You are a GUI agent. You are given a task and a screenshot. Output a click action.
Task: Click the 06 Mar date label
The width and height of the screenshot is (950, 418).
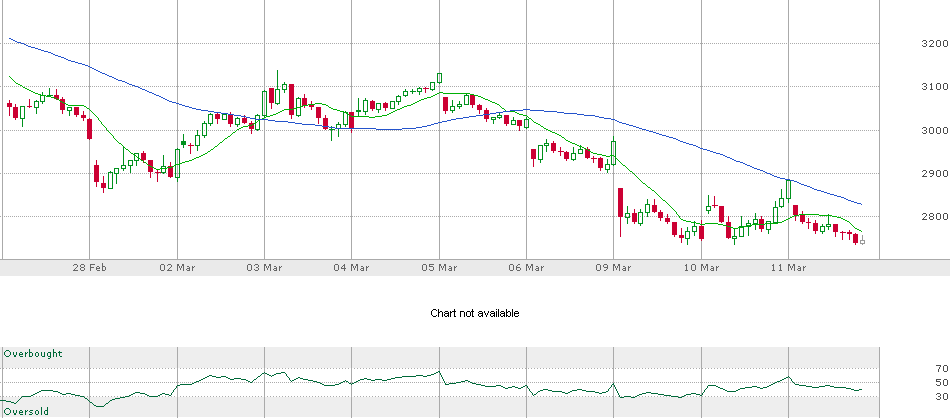[x=526, y=268]
